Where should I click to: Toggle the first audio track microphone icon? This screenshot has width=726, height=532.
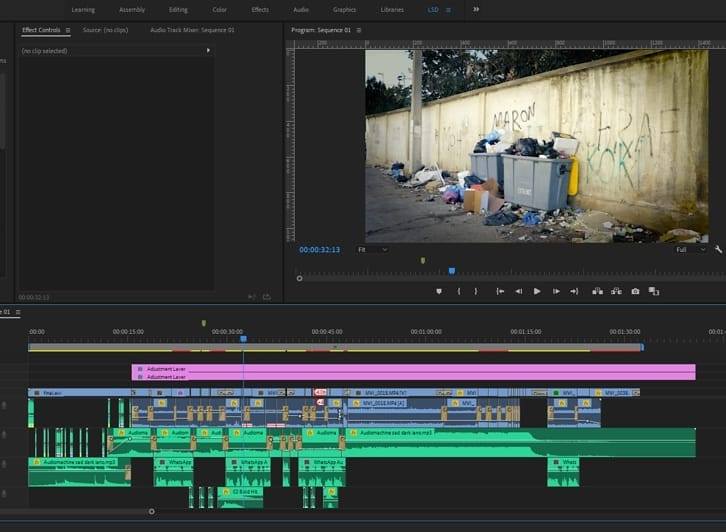[4, 406]
